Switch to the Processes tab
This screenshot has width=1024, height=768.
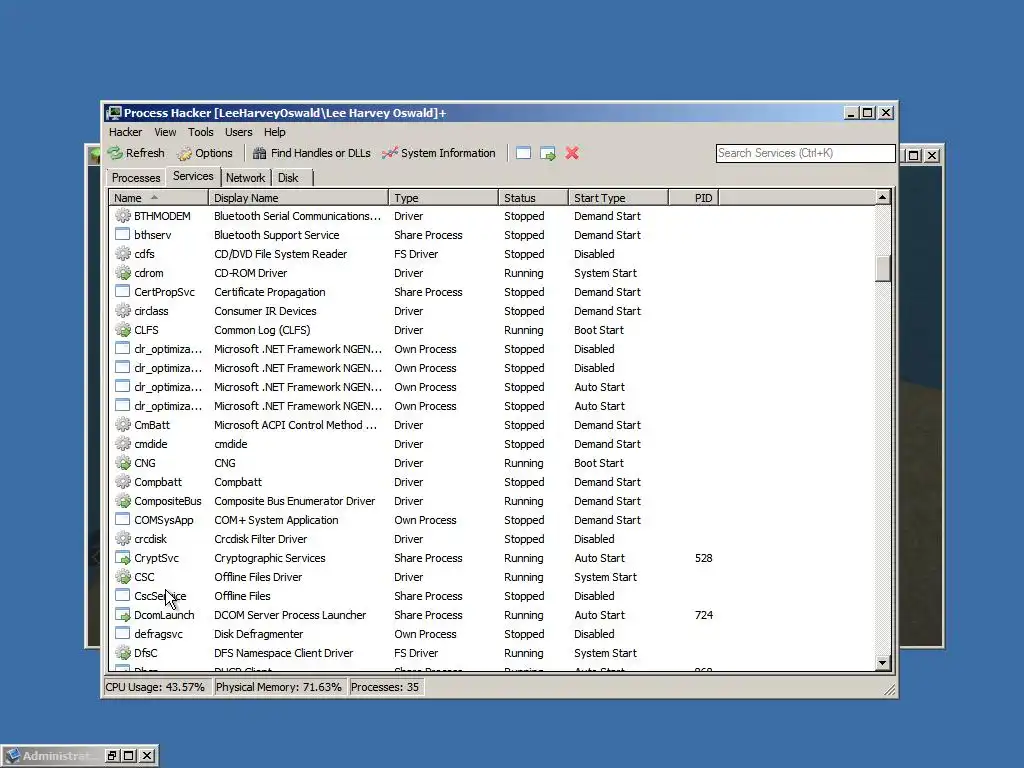(x=136, y=178)
